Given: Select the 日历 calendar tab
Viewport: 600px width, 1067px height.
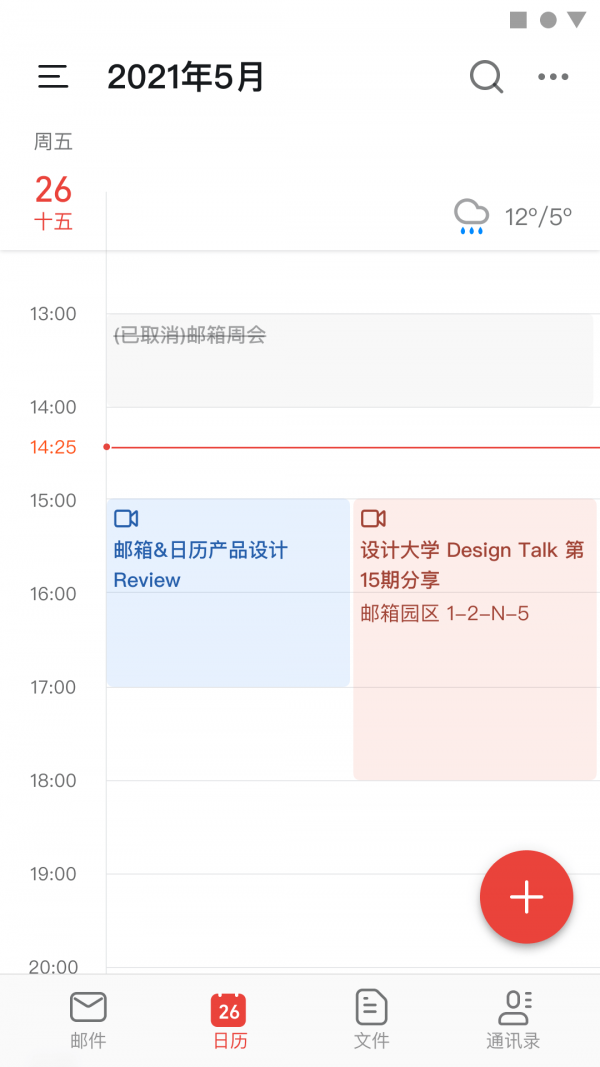Looking at the screenshot, I should click(229, 1019).
